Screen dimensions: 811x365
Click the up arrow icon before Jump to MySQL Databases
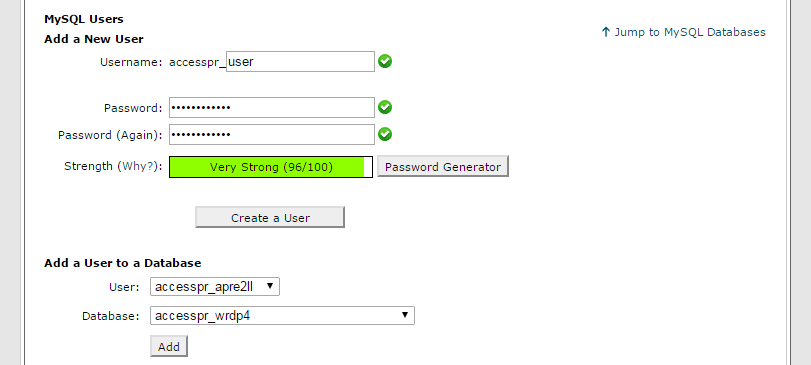[x=606, y=32]
